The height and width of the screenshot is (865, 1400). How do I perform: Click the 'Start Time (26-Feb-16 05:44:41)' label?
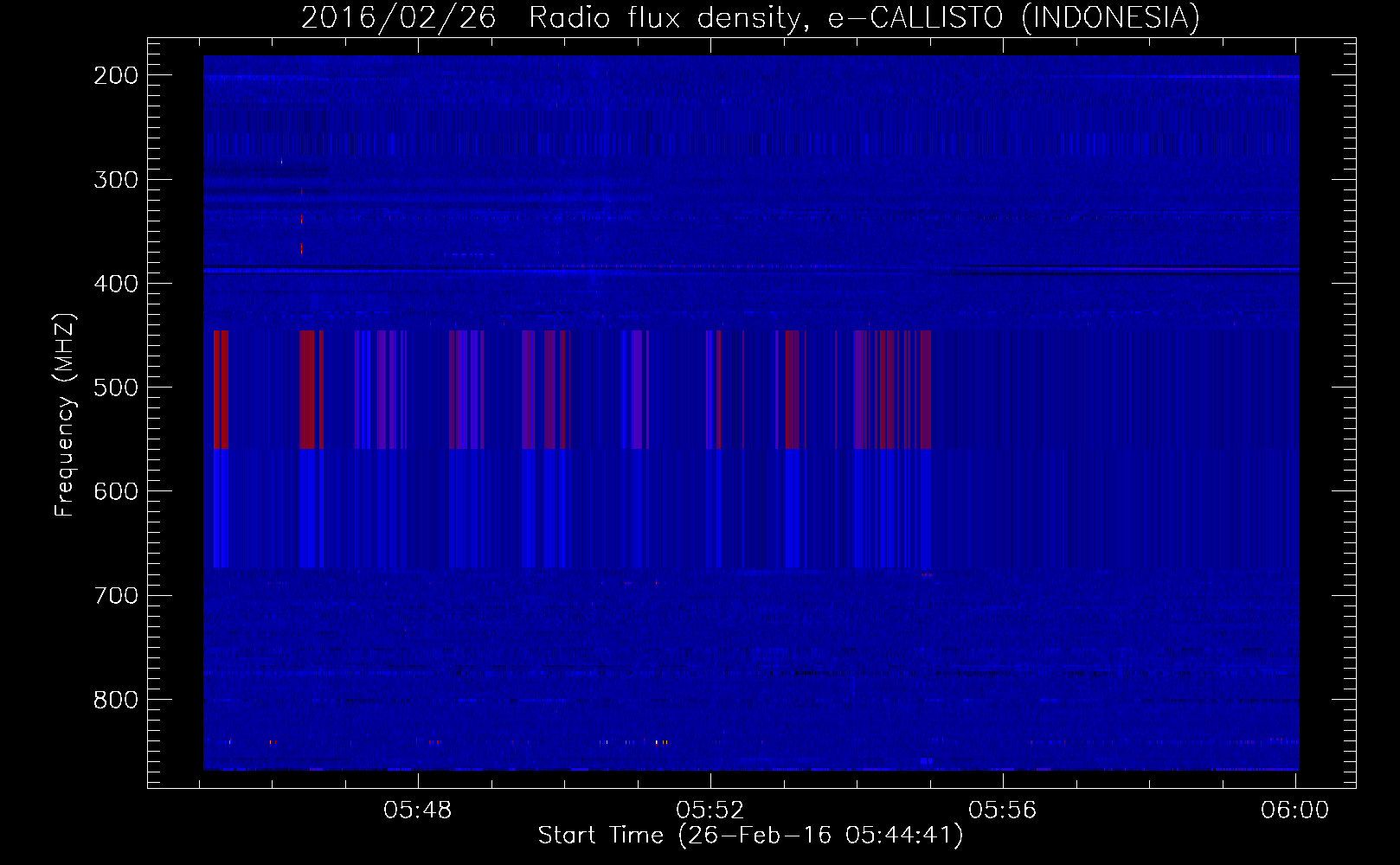coord(751,836)
